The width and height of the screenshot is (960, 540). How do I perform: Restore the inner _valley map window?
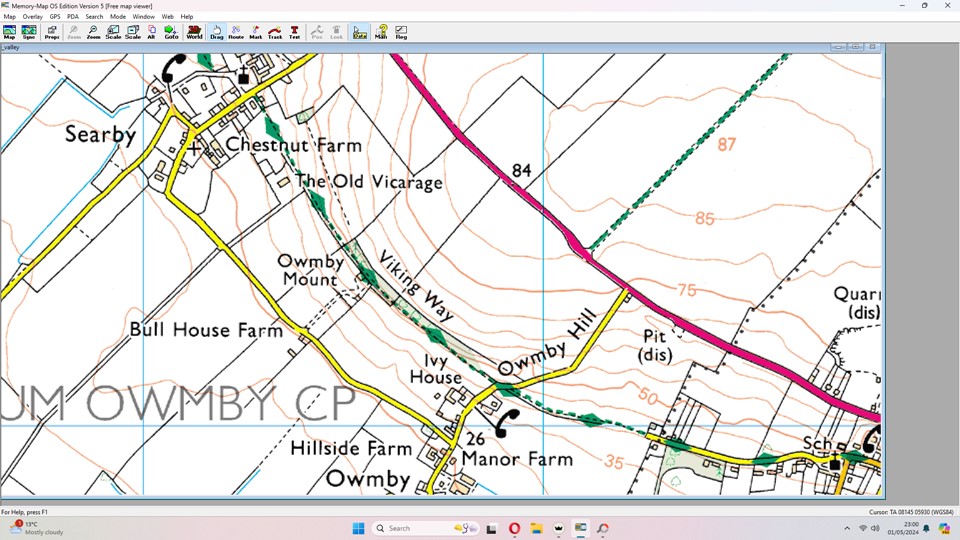(x=855, y=47)
